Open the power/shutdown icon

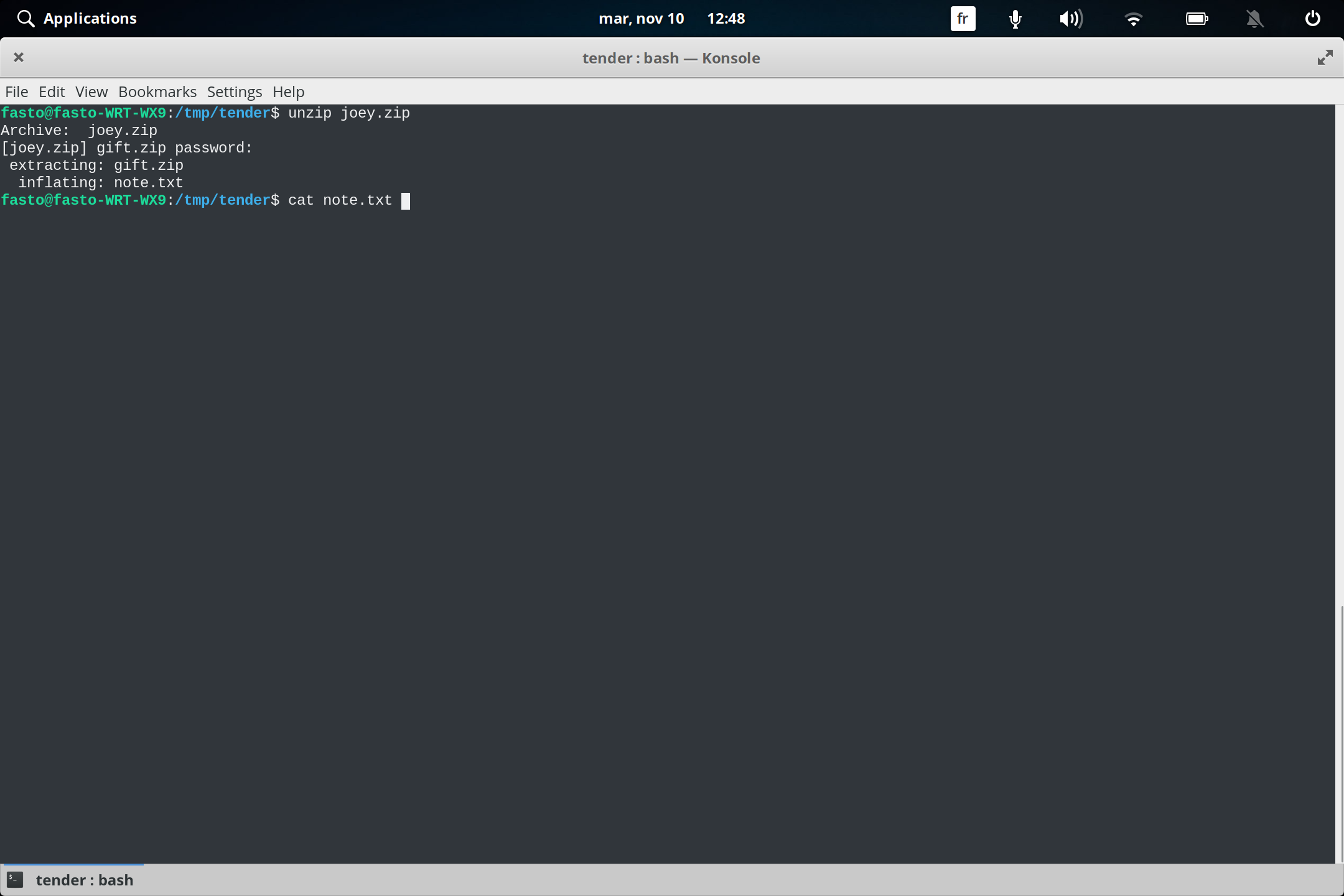(1312, 19)
